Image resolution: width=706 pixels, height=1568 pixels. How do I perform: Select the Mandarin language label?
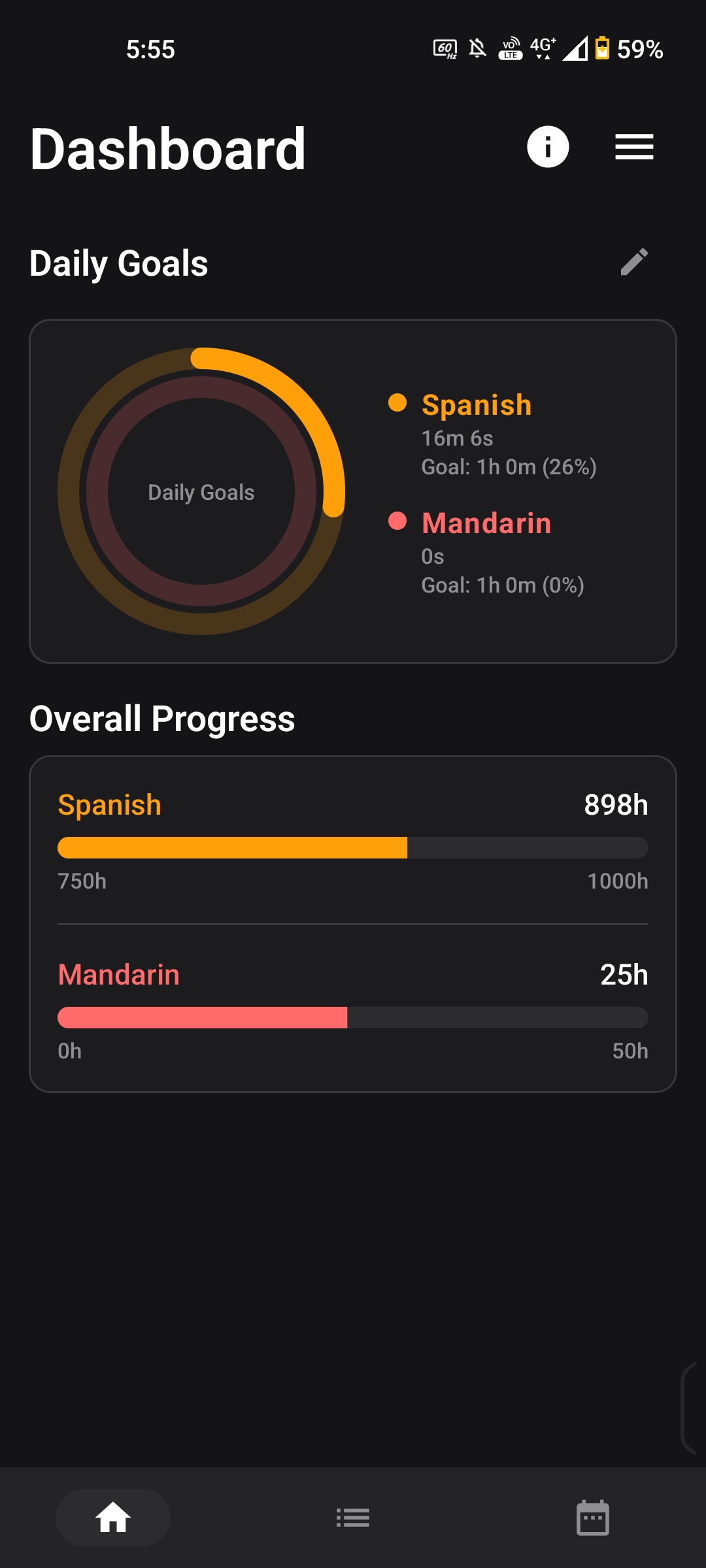point(118,974)
